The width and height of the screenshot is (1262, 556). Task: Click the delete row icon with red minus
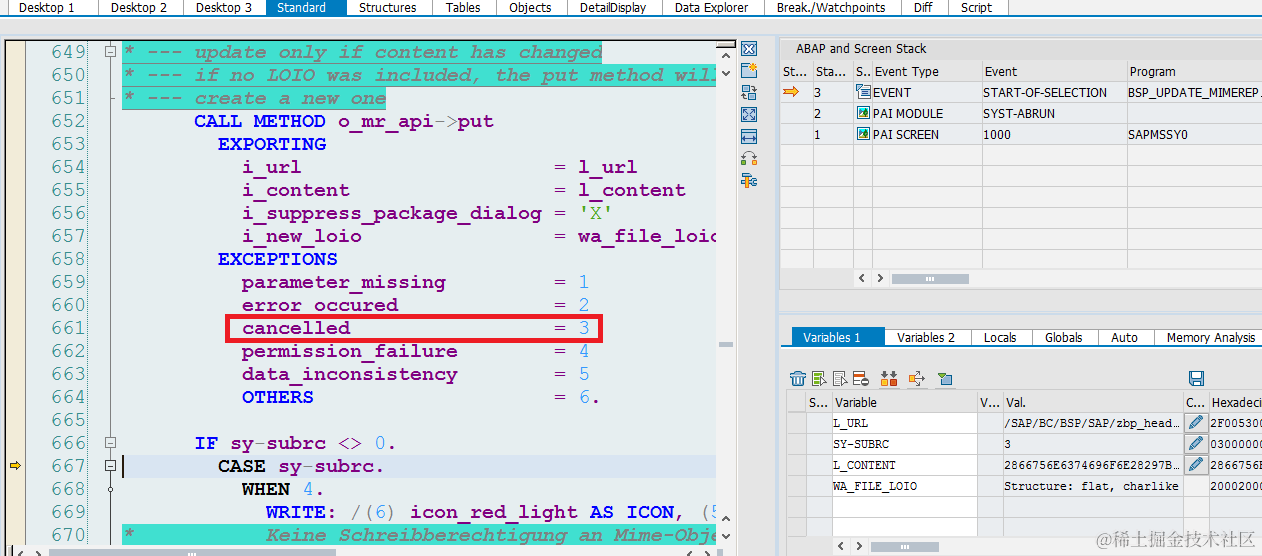pyautogui.click(x=861, y=378)
